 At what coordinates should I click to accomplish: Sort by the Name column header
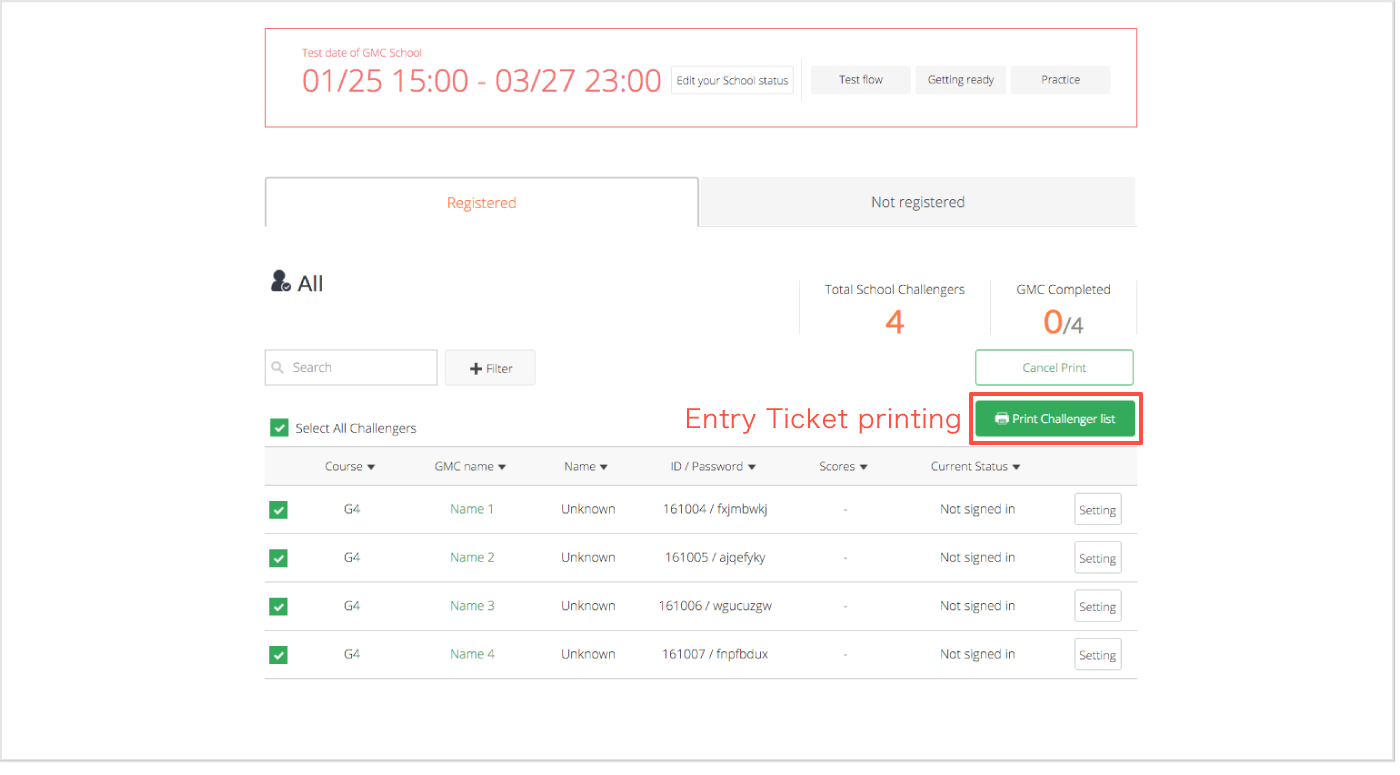[586, 466]
